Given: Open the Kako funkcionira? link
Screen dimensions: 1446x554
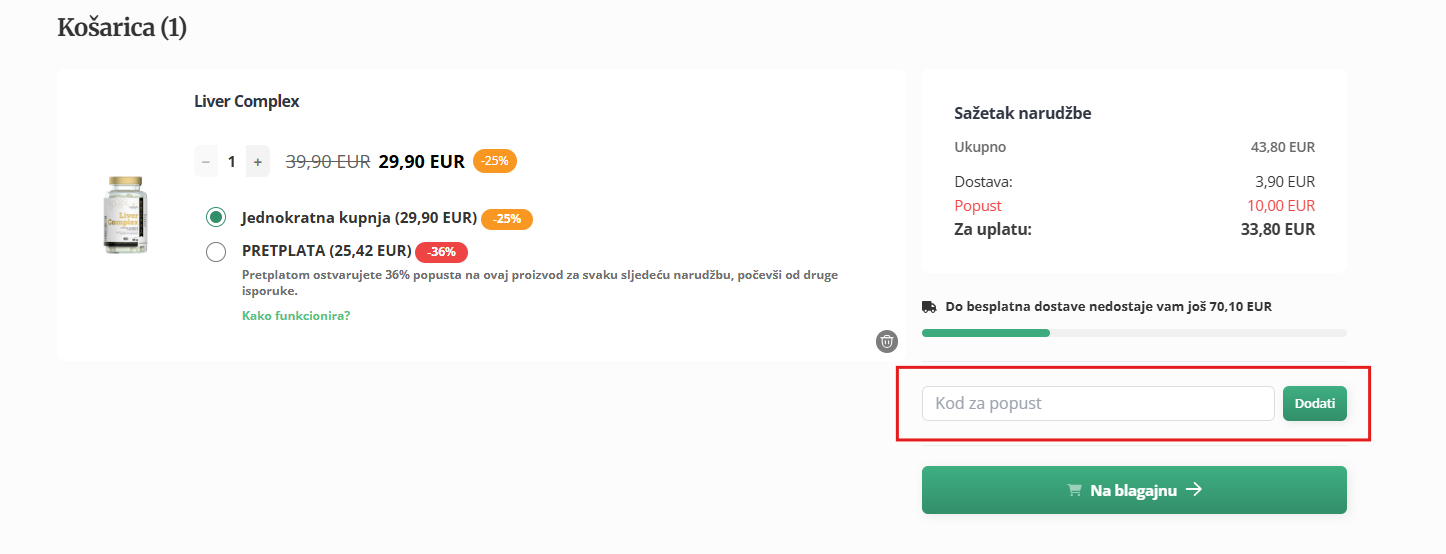Looking at the screenshot, I should click(296, 316).
